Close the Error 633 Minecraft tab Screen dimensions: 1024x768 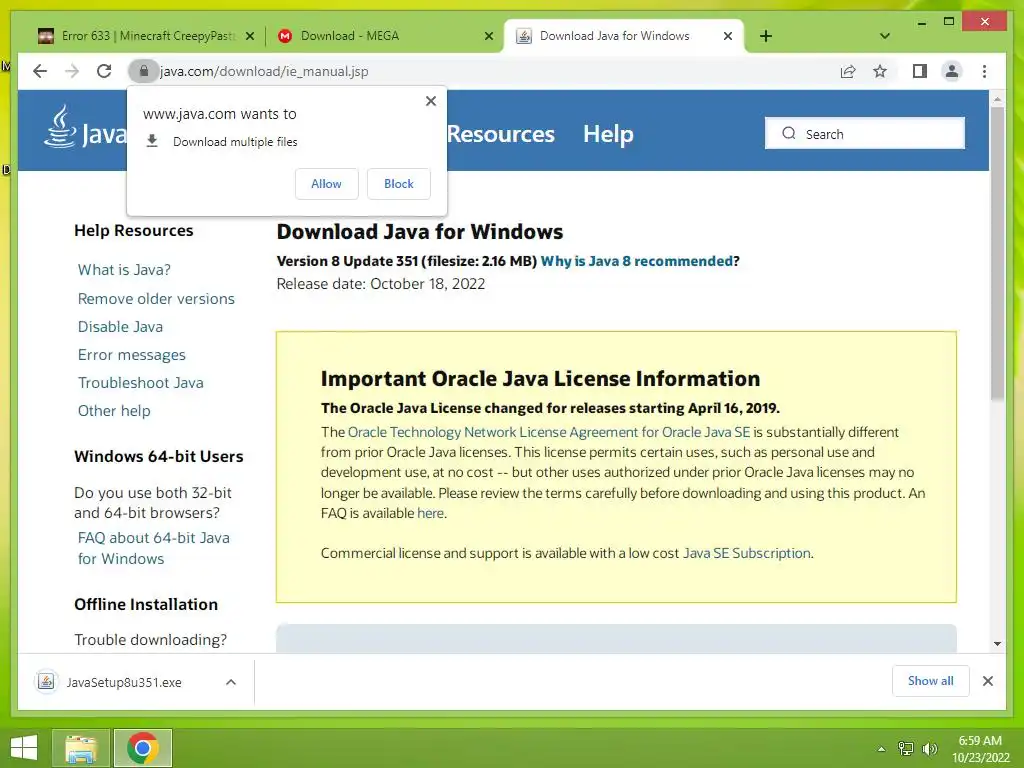pyautogui.click(x=249, y=37)
